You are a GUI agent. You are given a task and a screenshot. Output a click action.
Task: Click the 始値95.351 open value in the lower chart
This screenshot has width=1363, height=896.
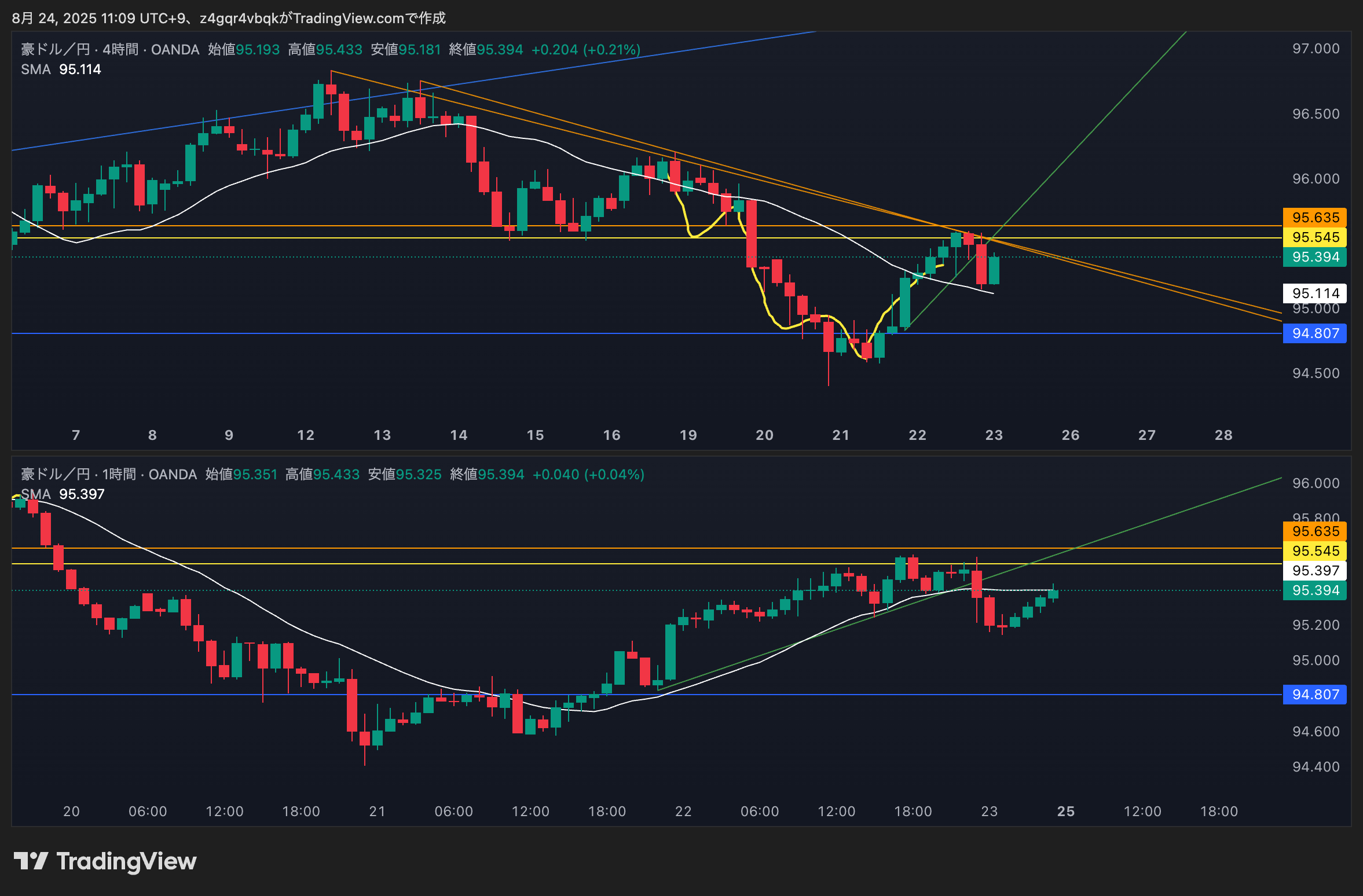pos(241,475)
